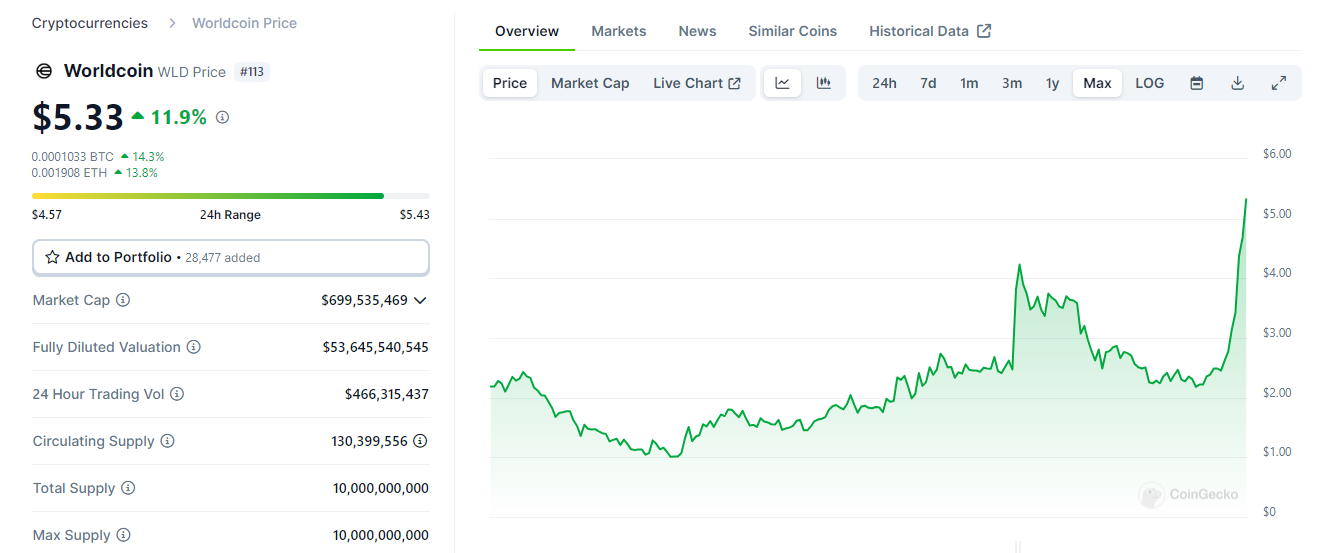Download chart data icon

pyautogui.click(x=1237, y=83)
